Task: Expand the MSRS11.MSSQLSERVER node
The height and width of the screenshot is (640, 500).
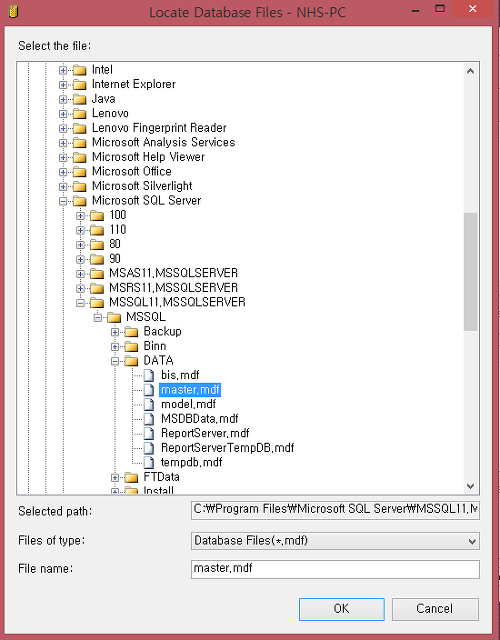Action: point(80,288)
